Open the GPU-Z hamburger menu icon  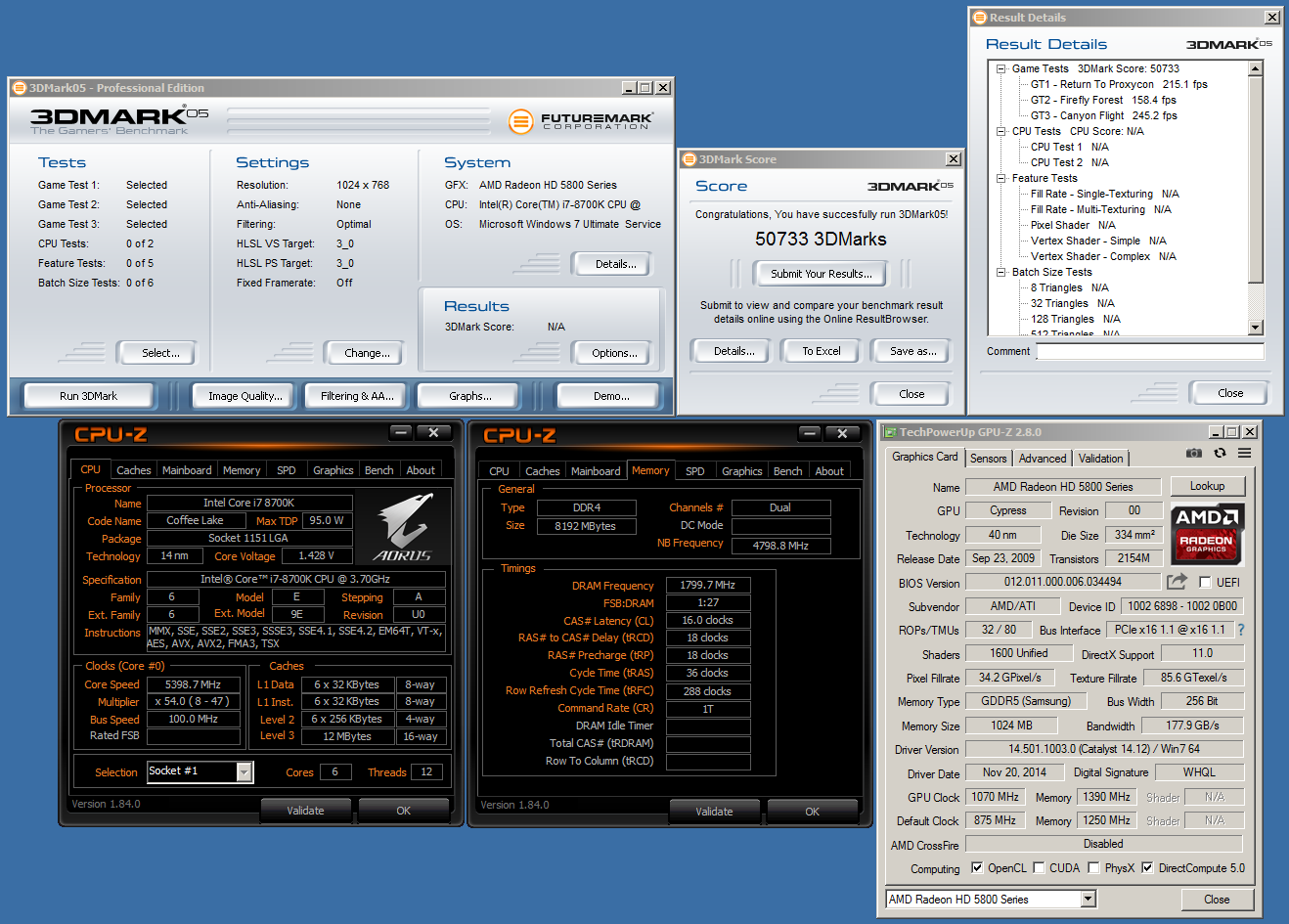point(1244,454)
